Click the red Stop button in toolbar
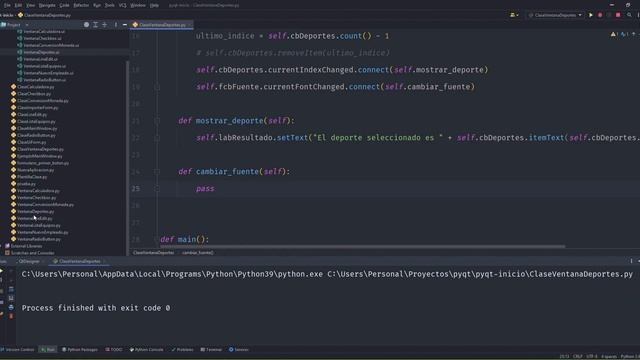The width and height of the screenshot is (640, 360). pyautogui.click(x=618, y=15)
